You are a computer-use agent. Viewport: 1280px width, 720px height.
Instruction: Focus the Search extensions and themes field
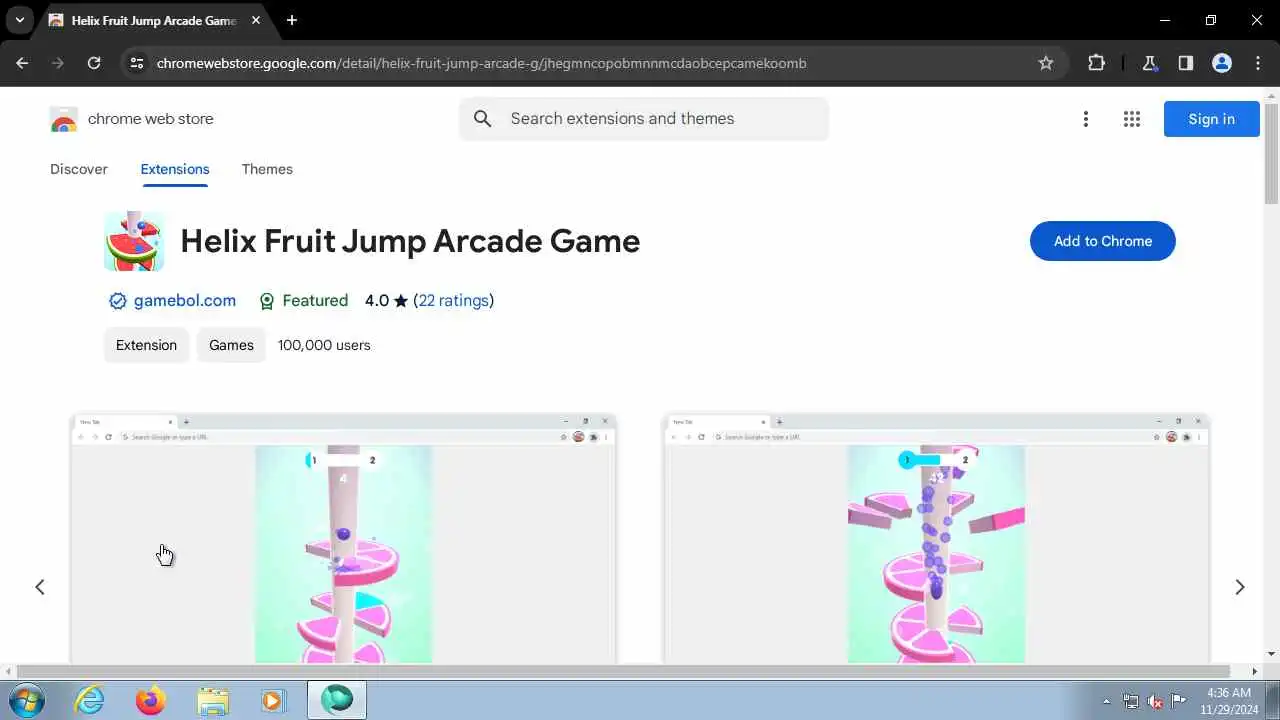point(644,119)
